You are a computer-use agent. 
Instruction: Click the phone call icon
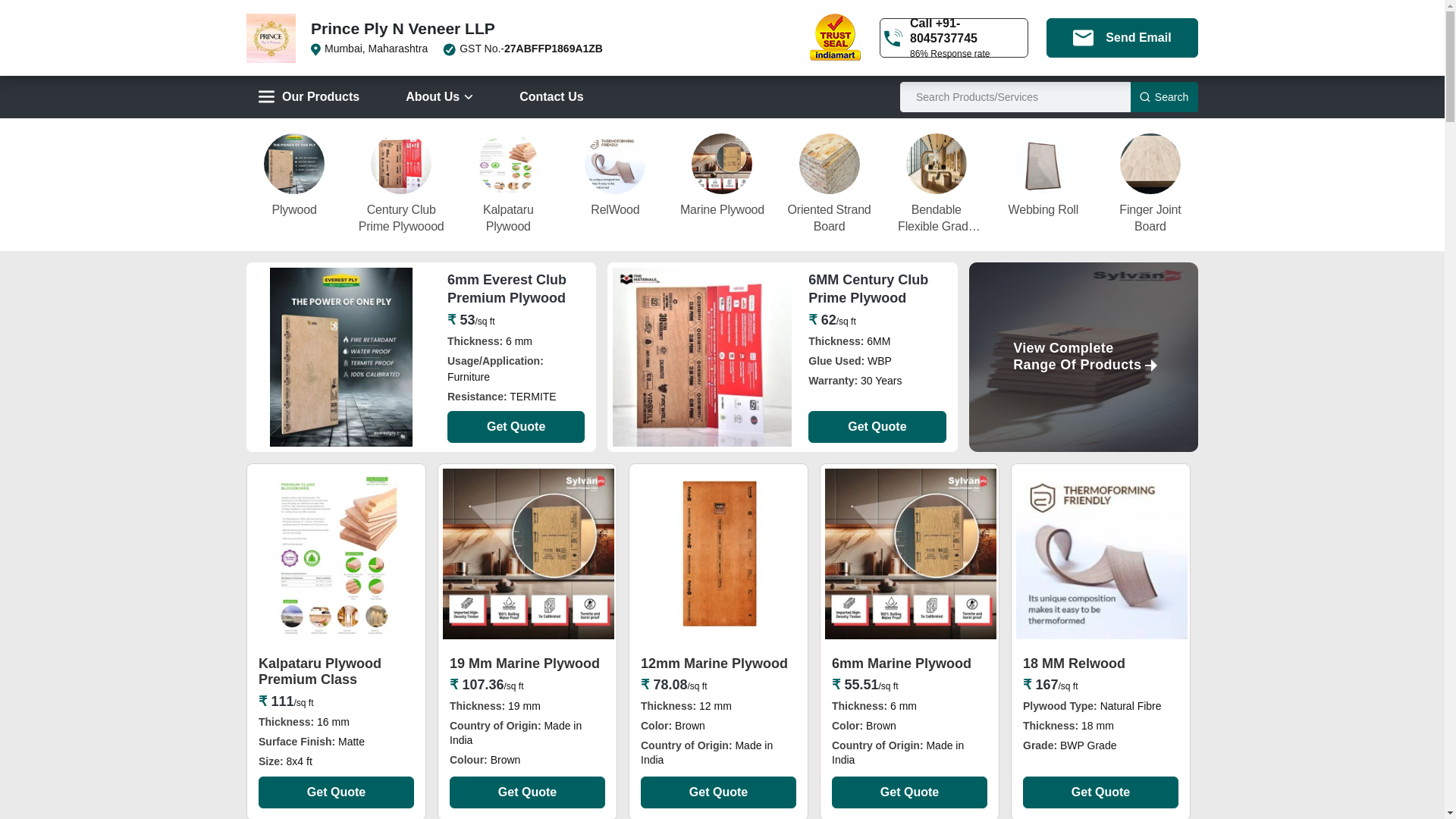coord(893,38)
